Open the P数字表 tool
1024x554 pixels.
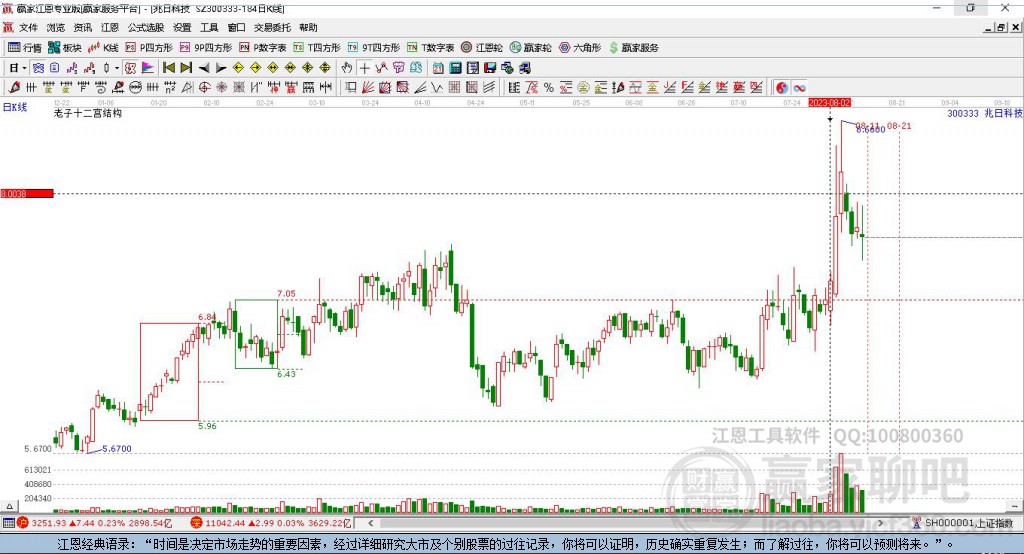click(x=263, y=48)
